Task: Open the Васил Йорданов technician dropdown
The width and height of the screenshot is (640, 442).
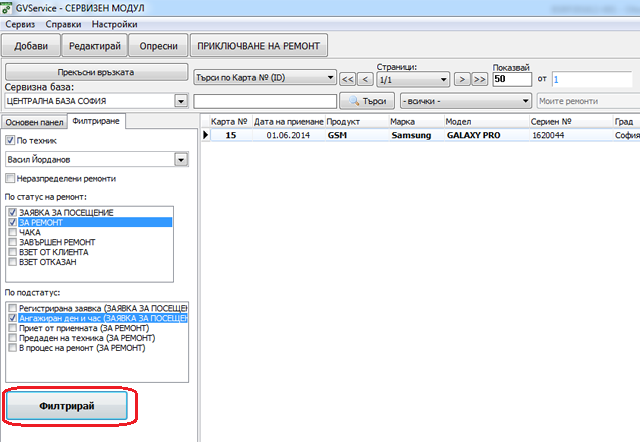Action: click(181, 160)
